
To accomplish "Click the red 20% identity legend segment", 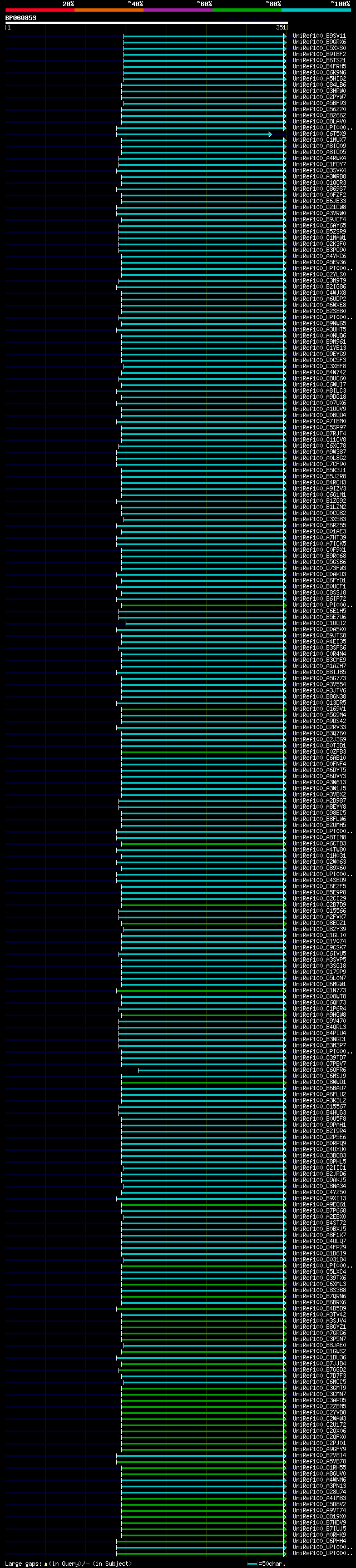I will (39, 10).
